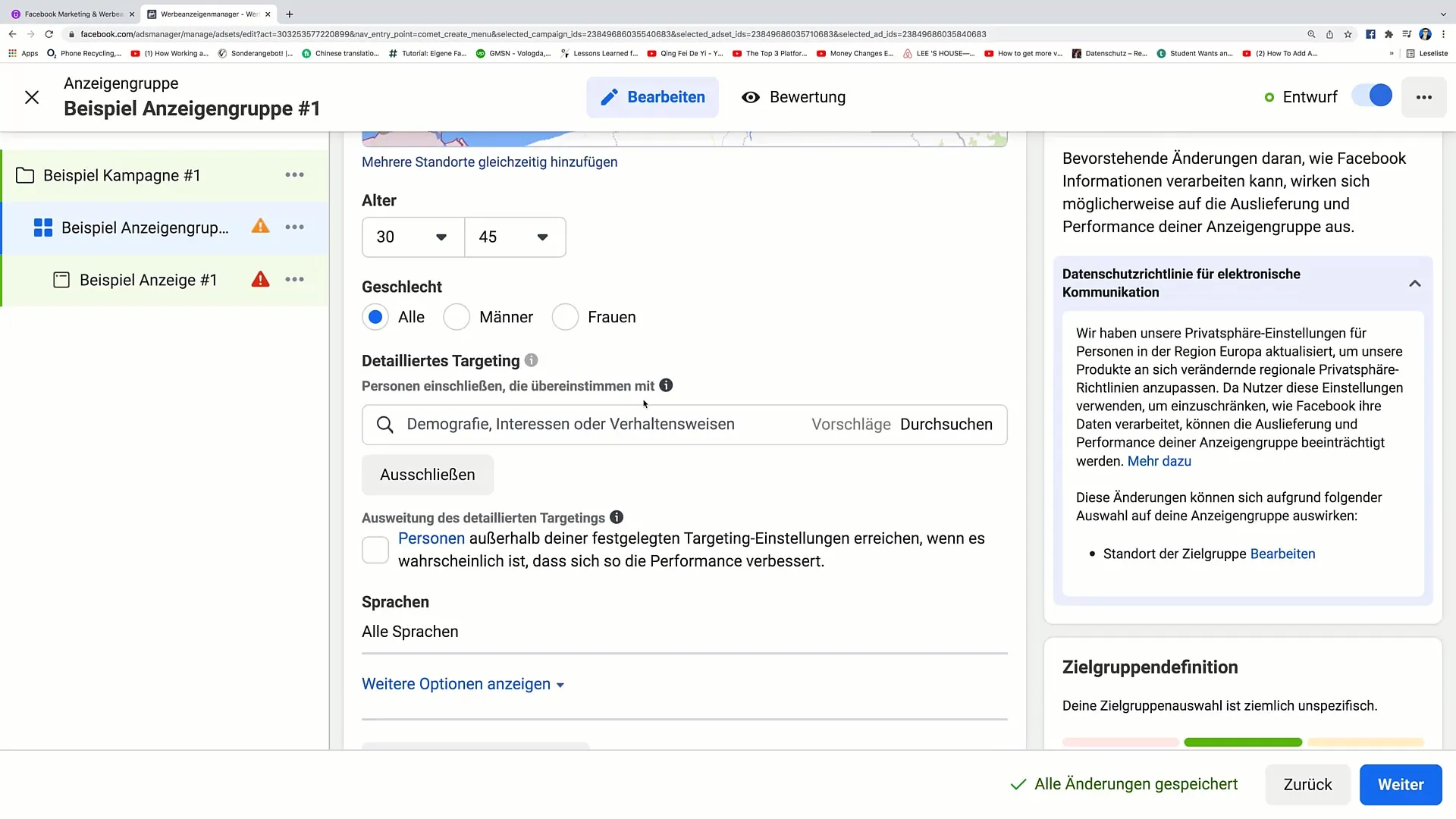1456x819 pixels.
Task: Click the three-dot menu icon on Beispiel Kampagne #1
Action: coord(296,175)
